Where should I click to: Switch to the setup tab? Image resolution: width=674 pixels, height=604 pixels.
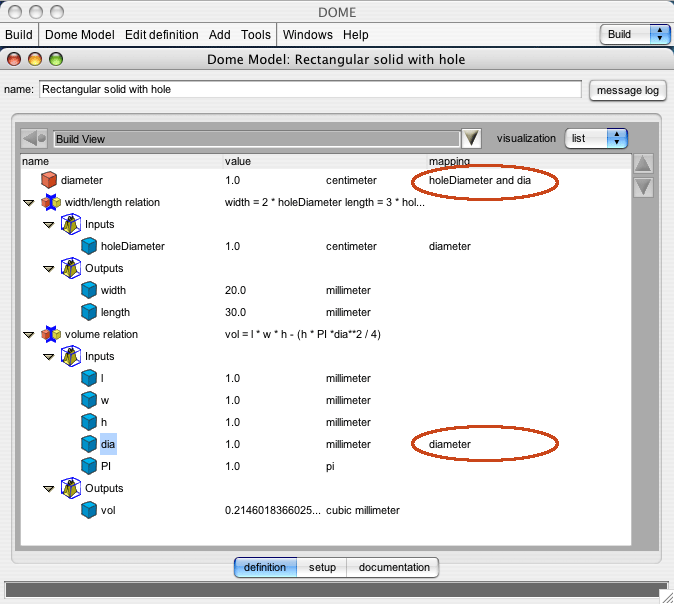322,567
